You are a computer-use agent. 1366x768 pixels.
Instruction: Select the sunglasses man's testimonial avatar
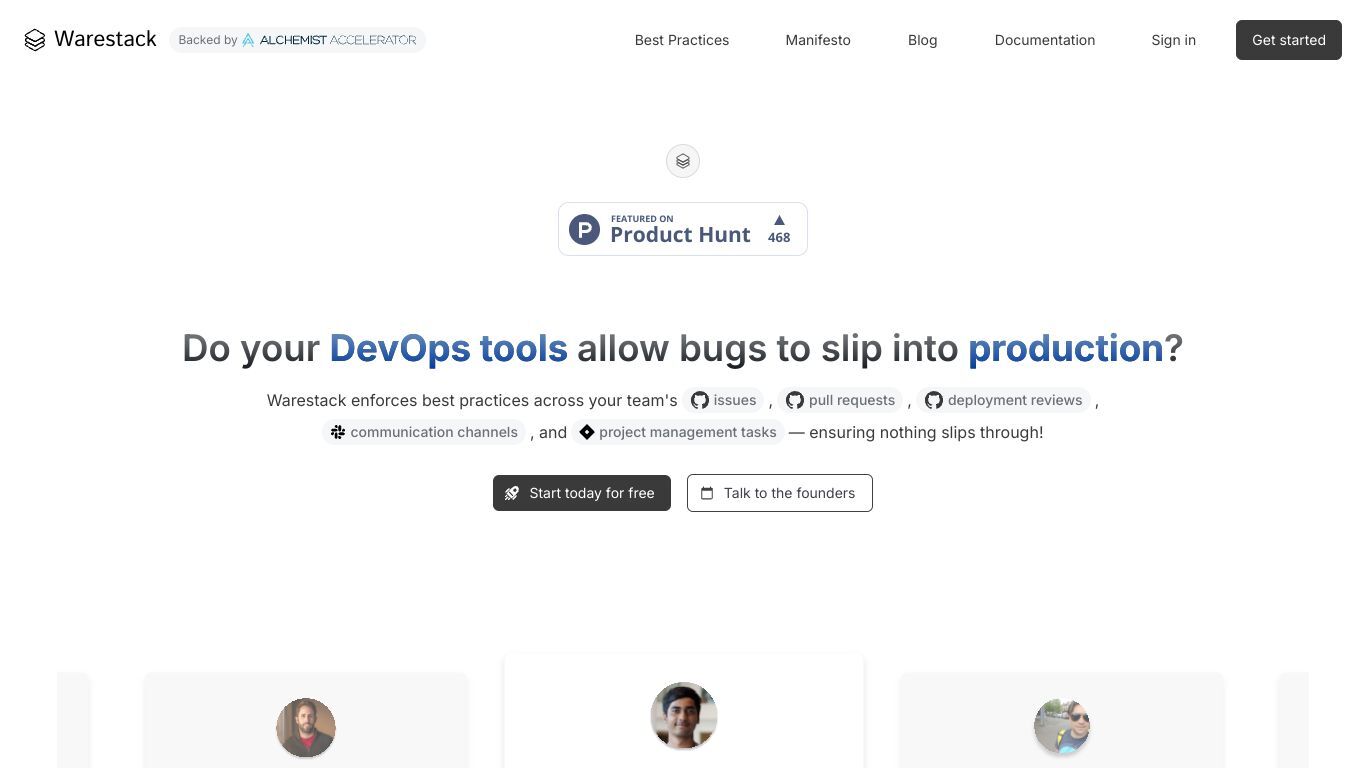coord(1062,726)
